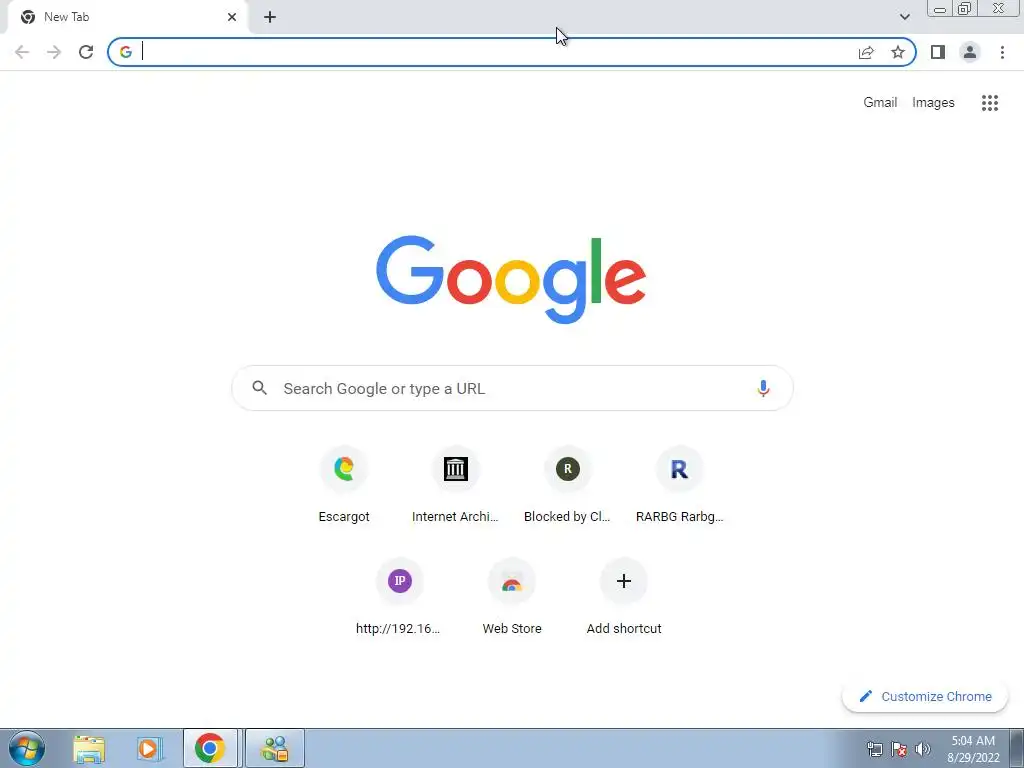Share this page icon in address bar

tap(866, 52)
